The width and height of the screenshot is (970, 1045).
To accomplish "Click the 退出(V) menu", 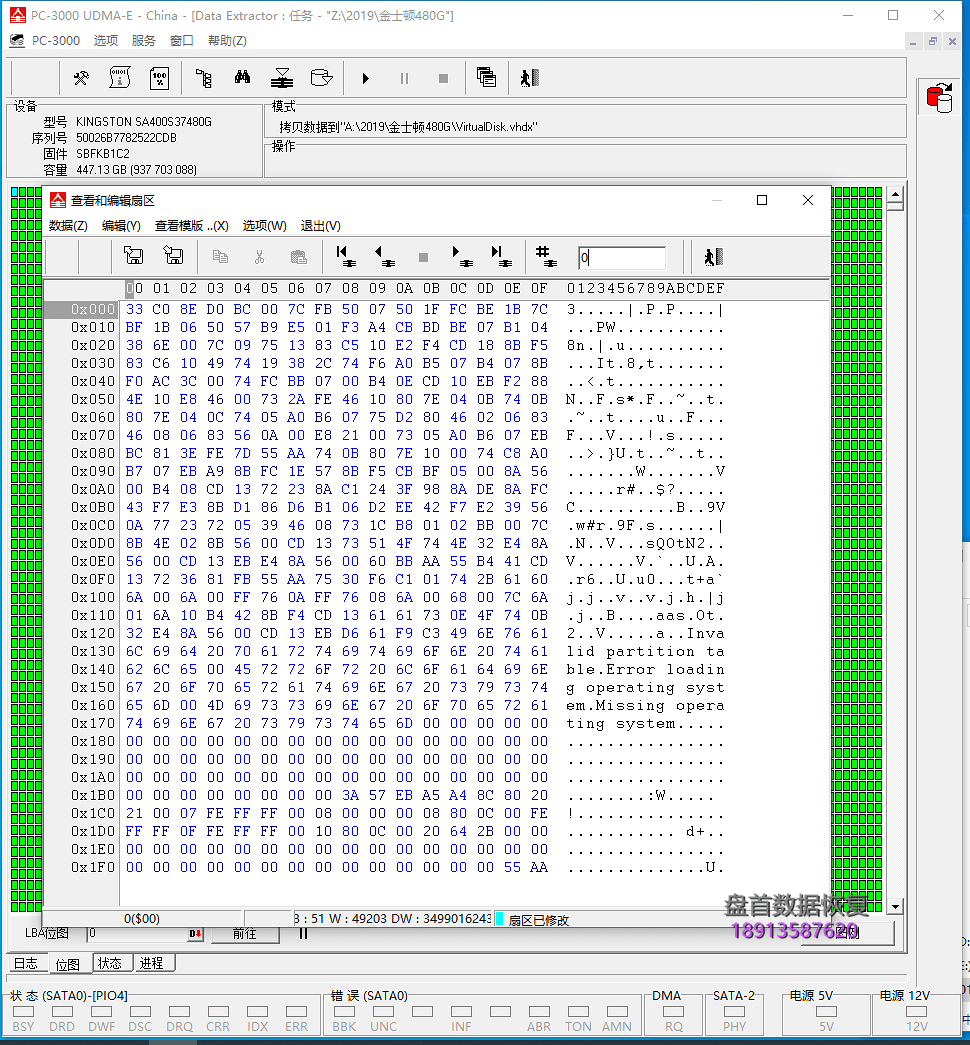I will click(321, 226).
